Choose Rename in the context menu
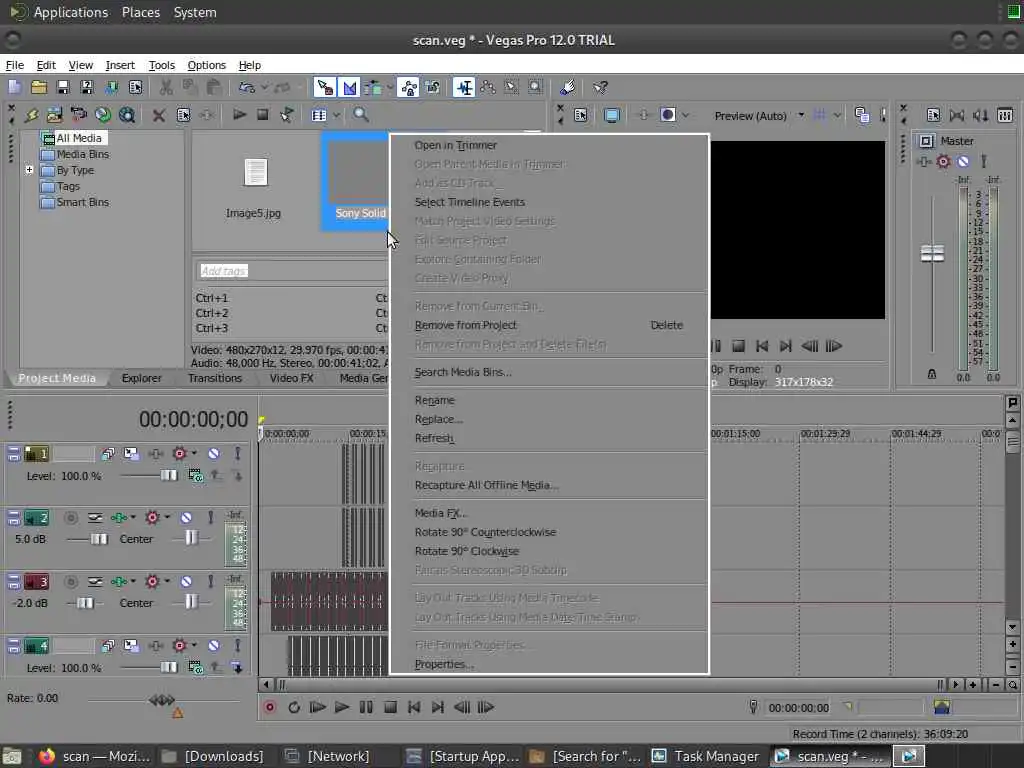 (x=434, y=400)
